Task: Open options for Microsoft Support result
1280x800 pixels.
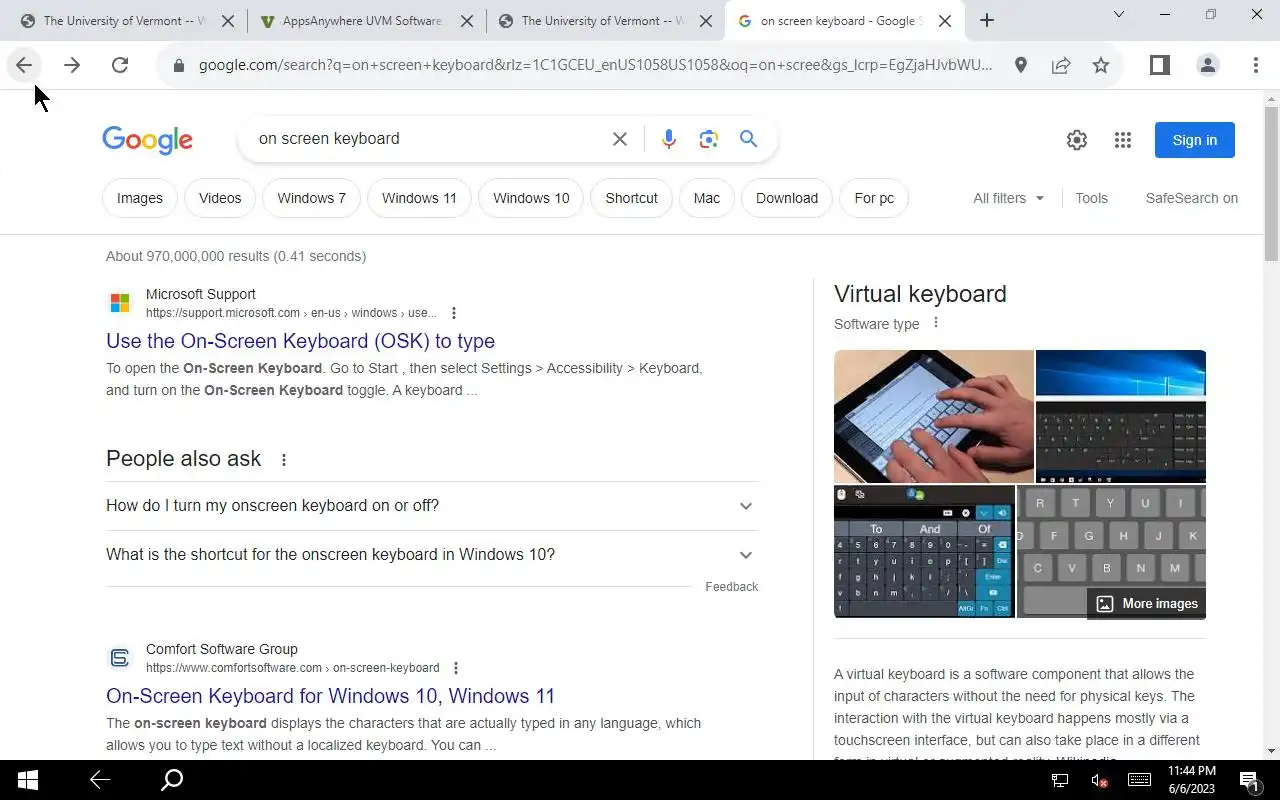Action: point(454,313)
